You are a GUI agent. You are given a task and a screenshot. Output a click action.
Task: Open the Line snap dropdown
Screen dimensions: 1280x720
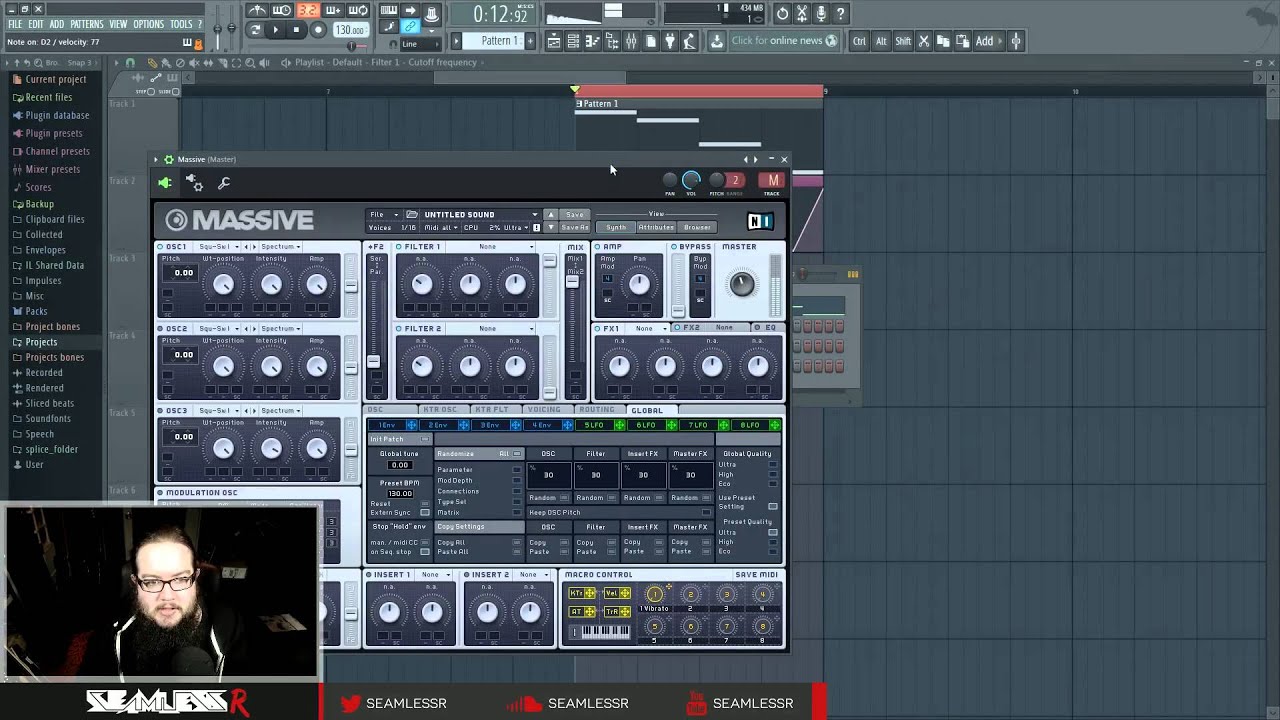(x=421, y=44)
